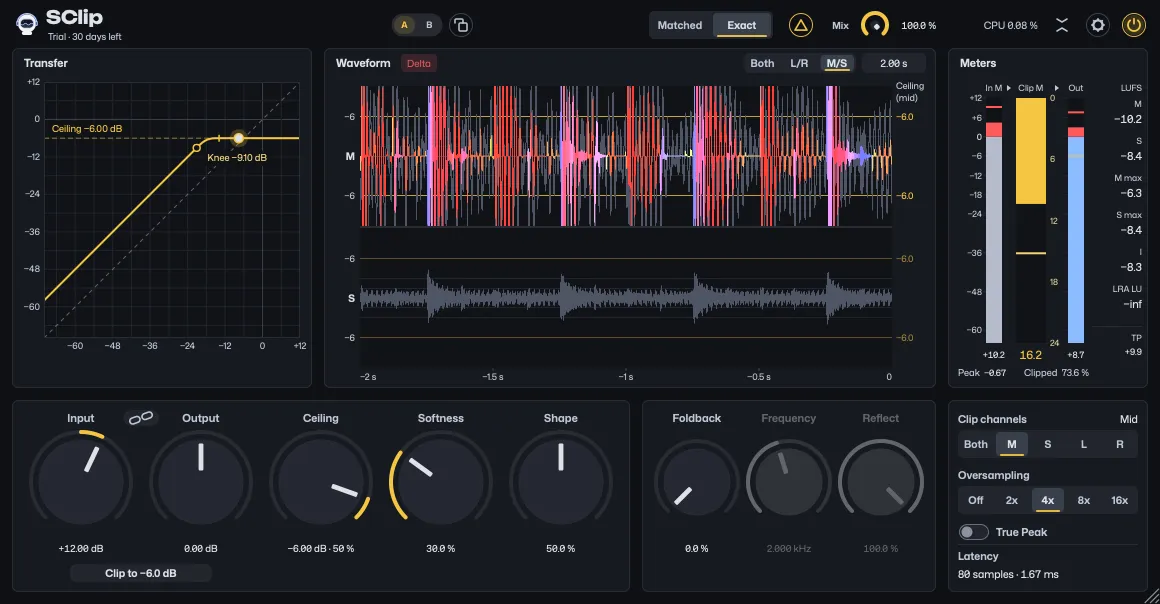Toggle the input/output link icon
Viewport: 1160px width, 604px height.
pos(141,418)
